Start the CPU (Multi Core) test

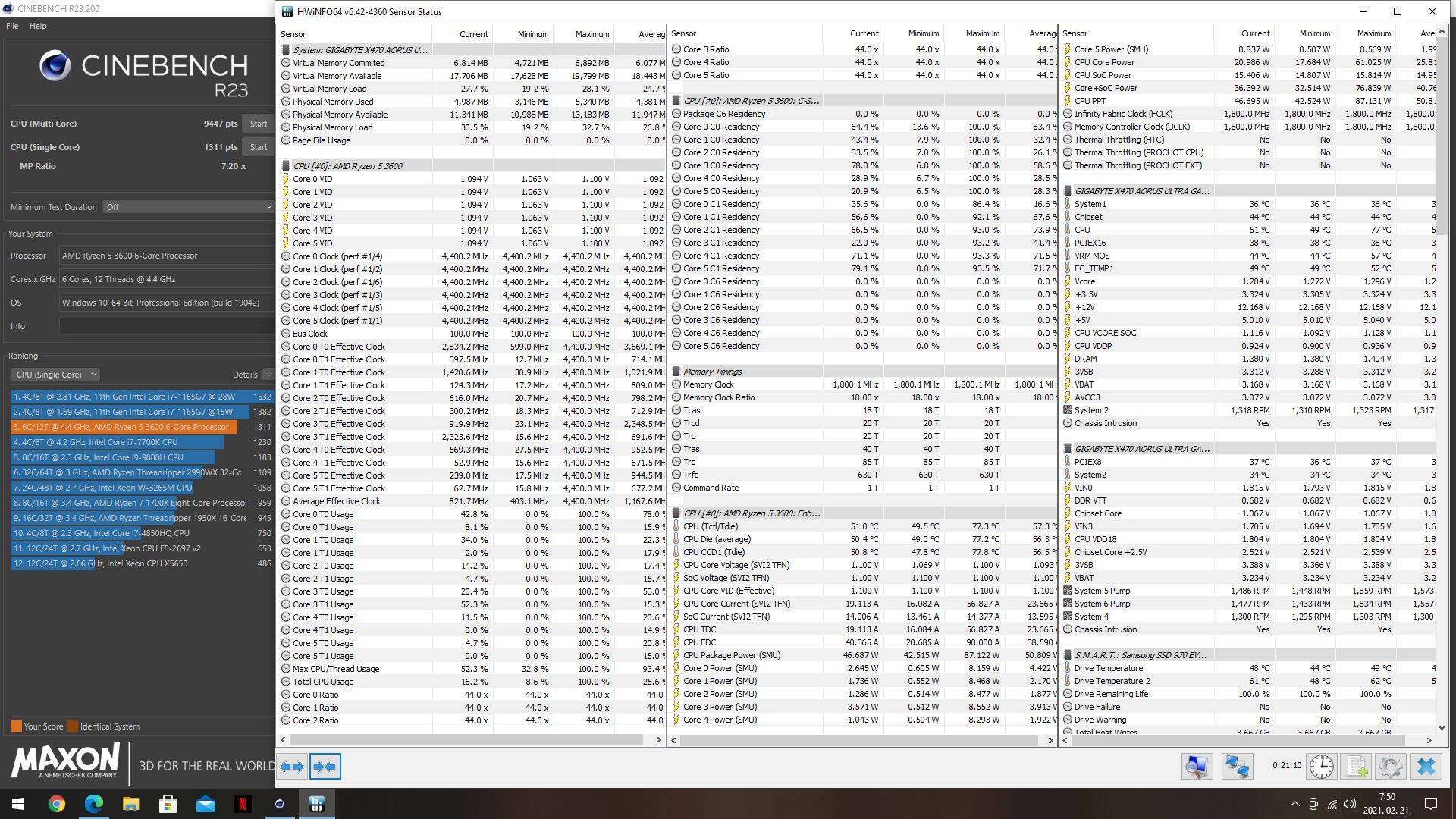259,124
